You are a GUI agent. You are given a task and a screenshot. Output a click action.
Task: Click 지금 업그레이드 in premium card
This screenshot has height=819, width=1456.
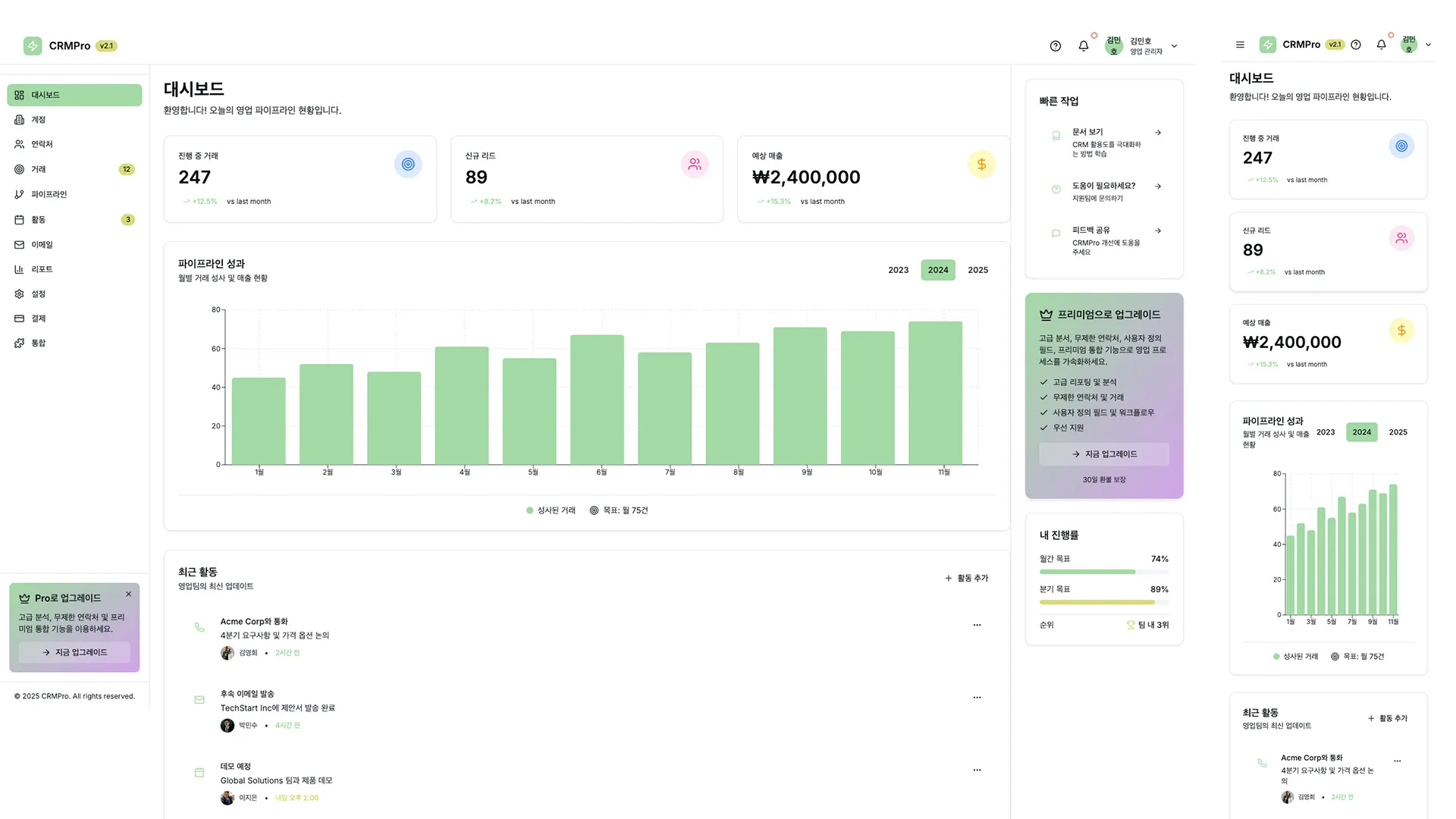coord(1103,454)
